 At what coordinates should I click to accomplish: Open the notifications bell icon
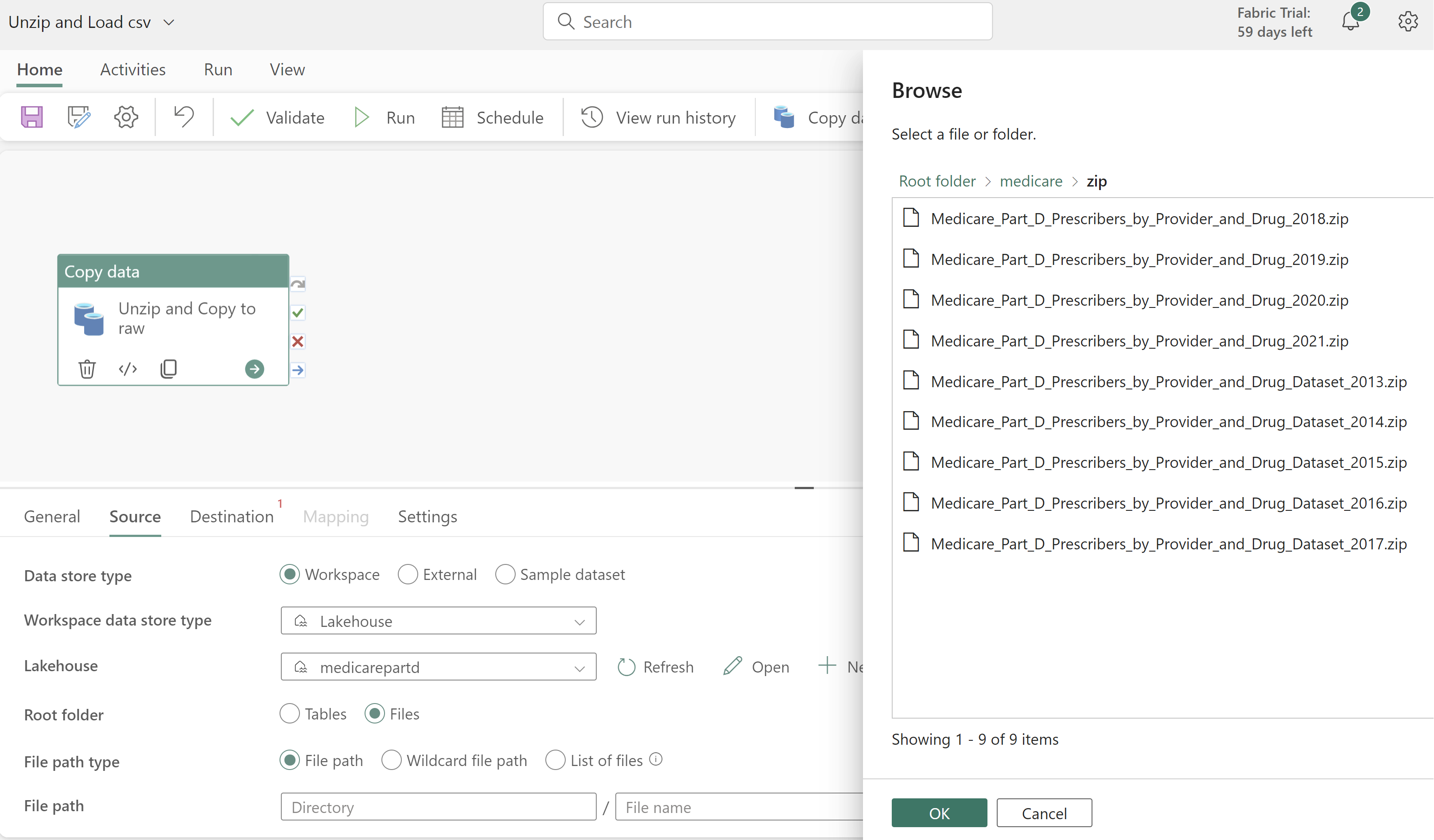1350,22
